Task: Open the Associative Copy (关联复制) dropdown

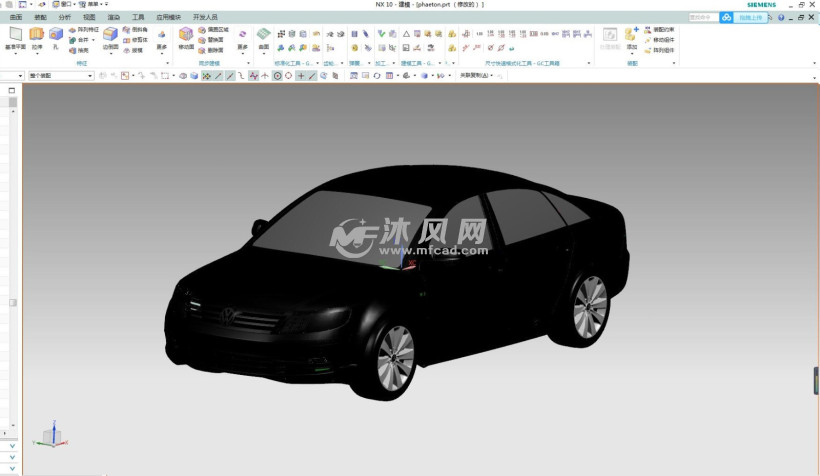Action: tap(476, 76)
